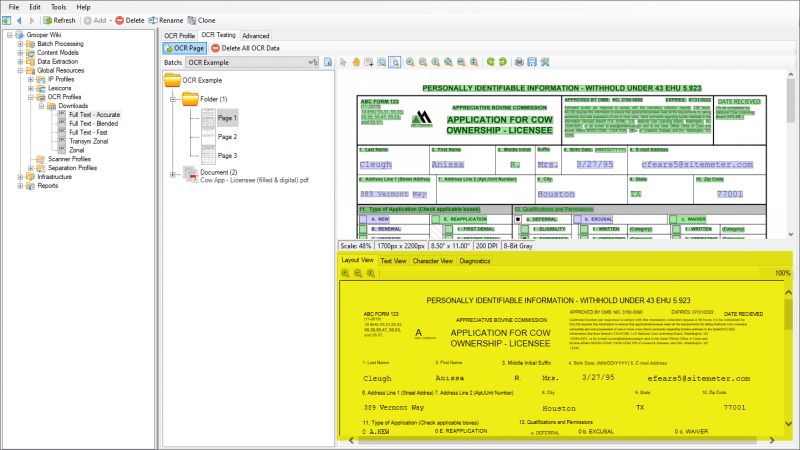Zoom in on the document viewer
800x450 pixels.
coord(410,62)
